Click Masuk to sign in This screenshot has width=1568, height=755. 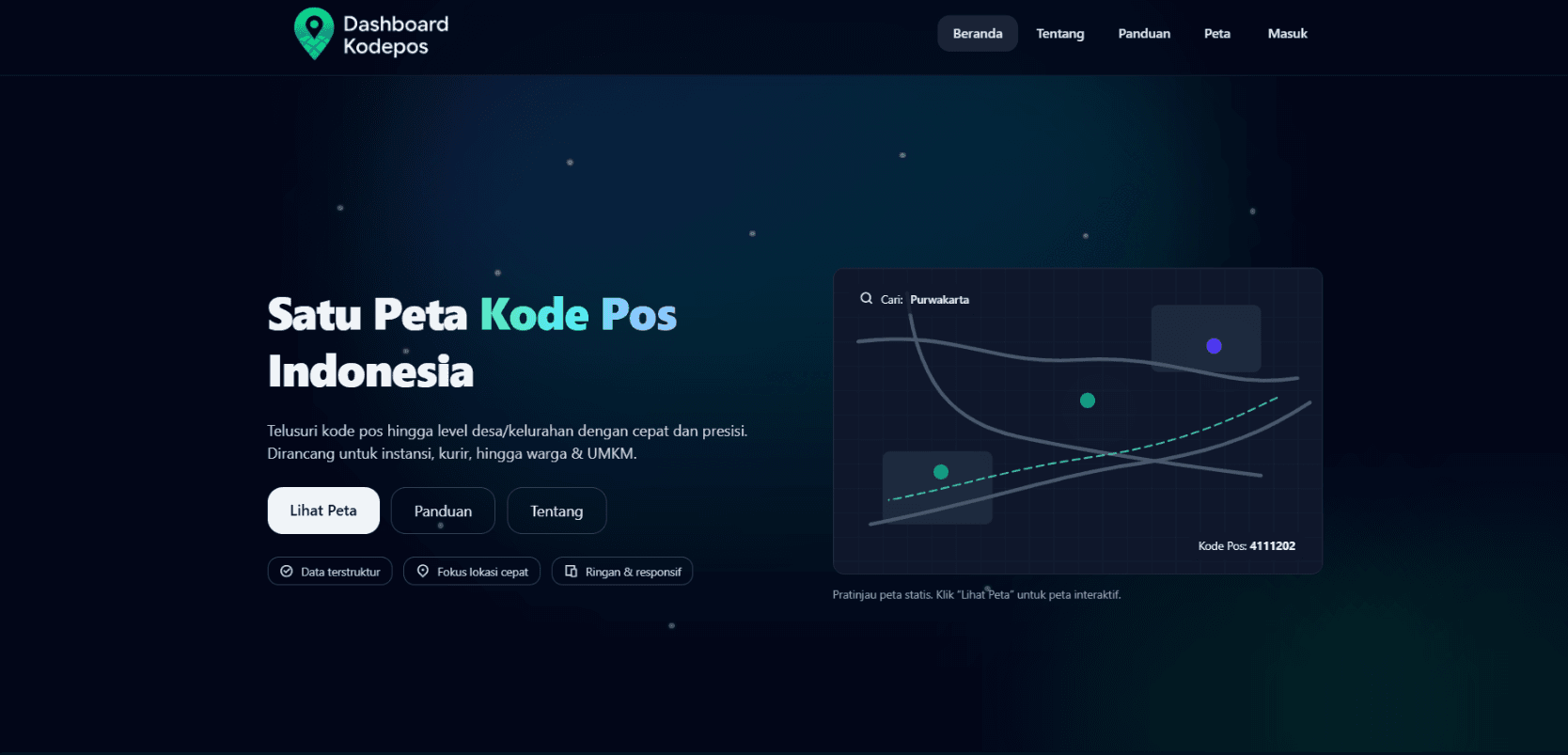coord(1288,34)
